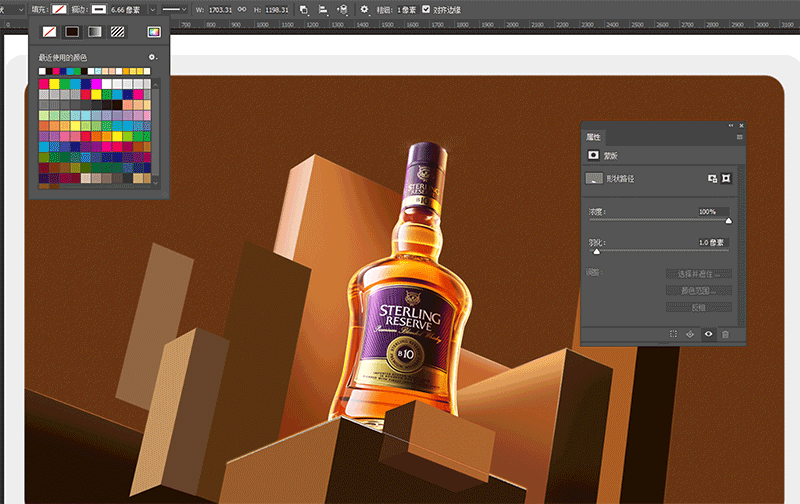Screen dimensions: 800x504
Task: Select the pixel mask button icon
Action: [712, 178]
